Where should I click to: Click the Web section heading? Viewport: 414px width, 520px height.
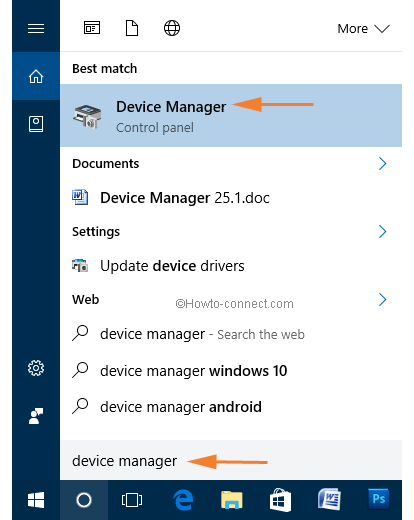[86, 300]
